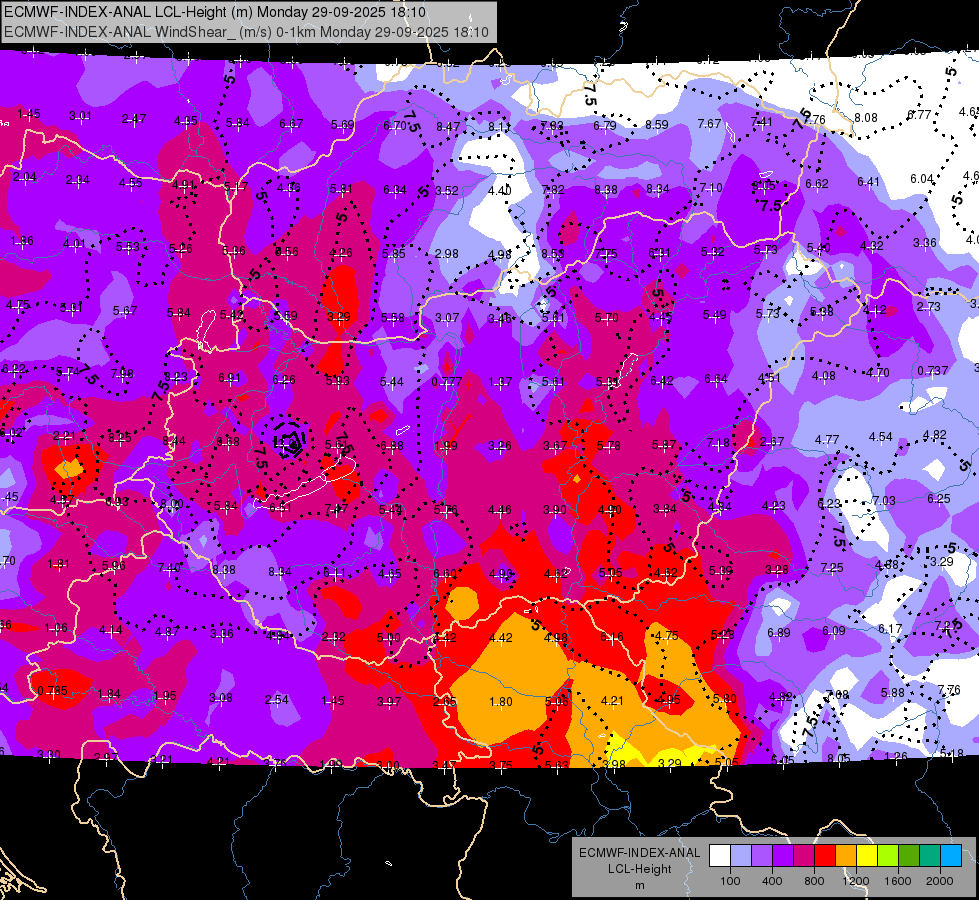Pick the grid value '2.67'
Image resolution: width=979 pixels, height=900 pixels.
point(772,442)
